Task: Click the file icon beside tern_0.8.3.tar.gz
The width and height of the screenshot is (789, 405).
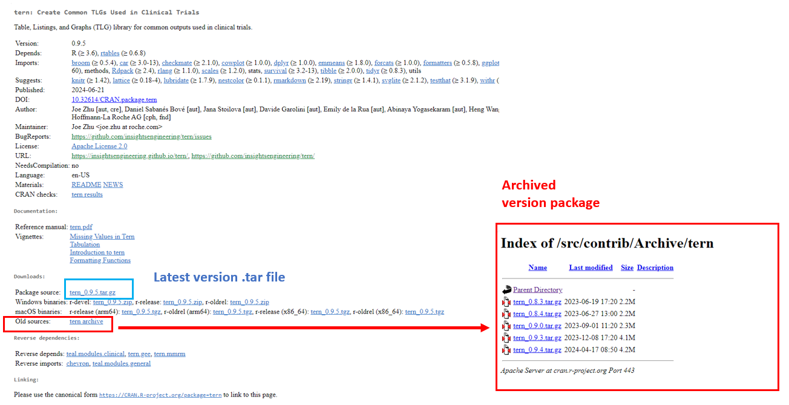Action: click(506, 302)
